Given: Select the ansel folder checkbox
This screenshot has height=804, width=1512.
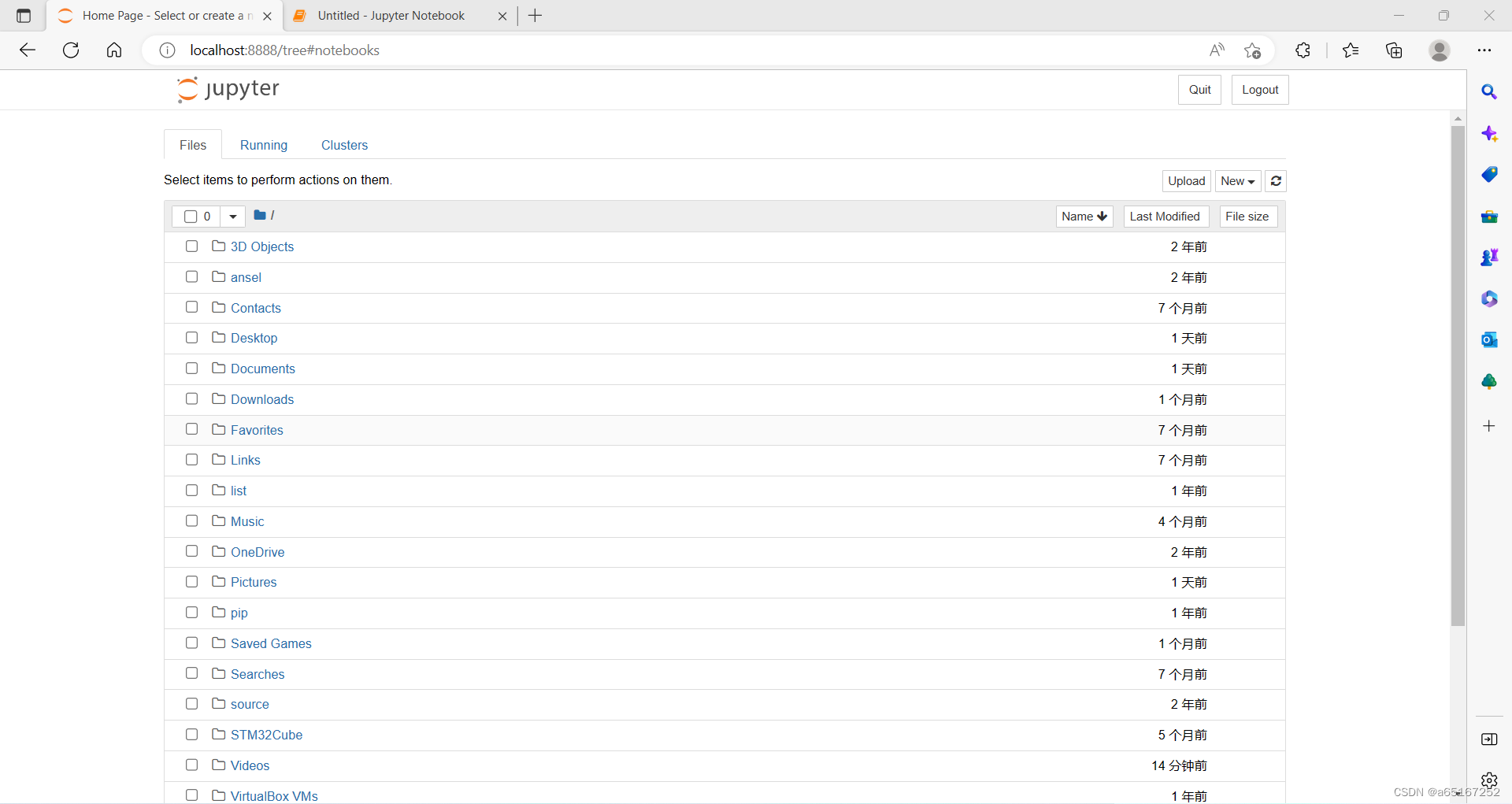Looking at the screenshot, I should click(x=191, y=277).
